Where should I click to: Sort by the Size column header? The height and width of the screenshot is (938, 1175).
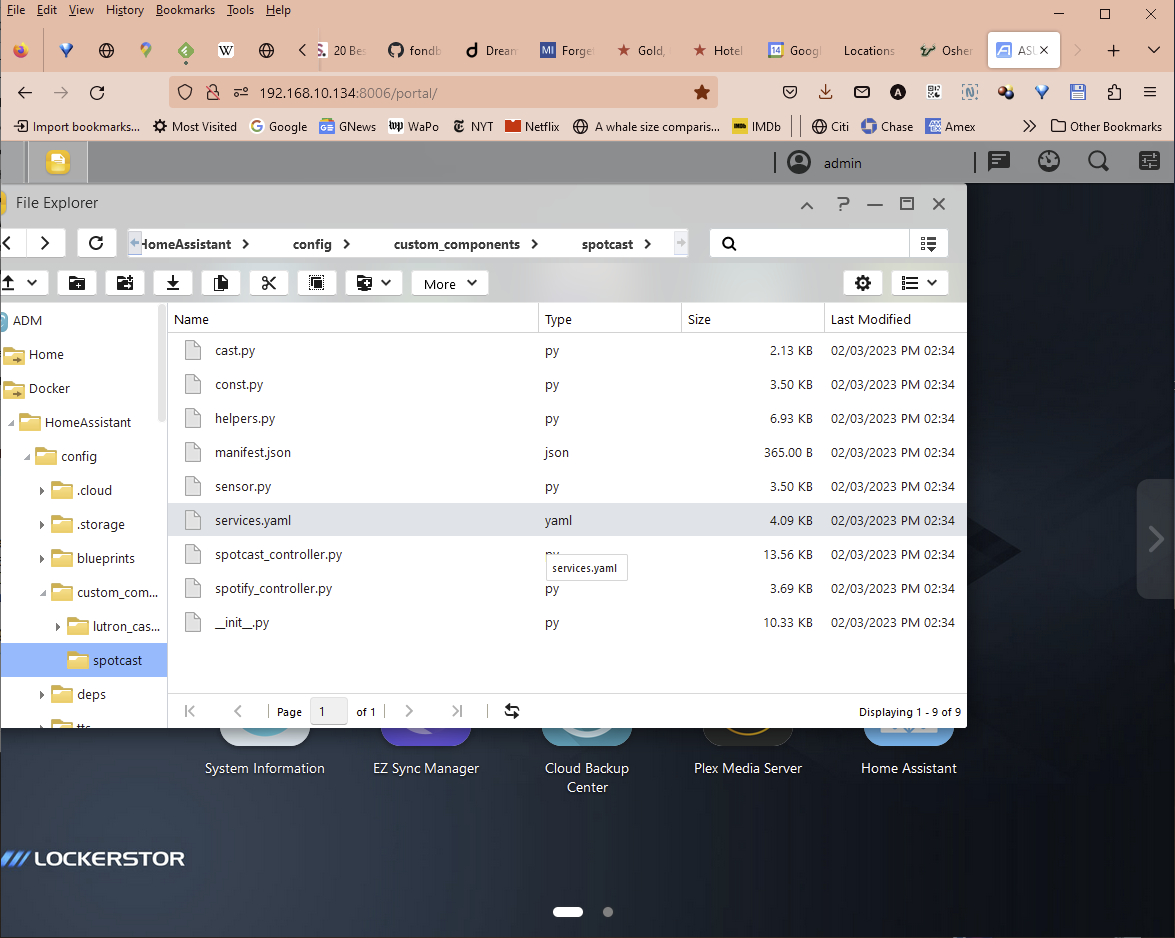point(752,319)
